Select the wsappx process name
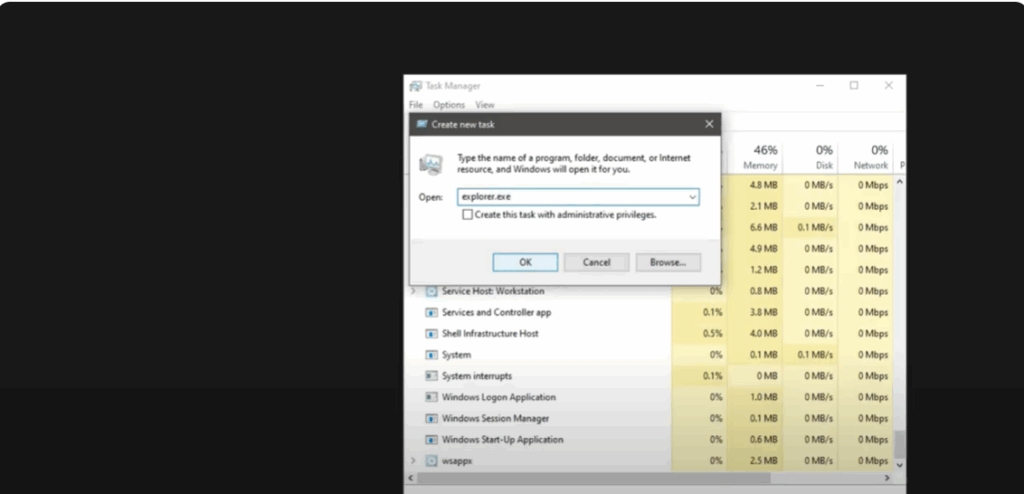 pos(456,461)
